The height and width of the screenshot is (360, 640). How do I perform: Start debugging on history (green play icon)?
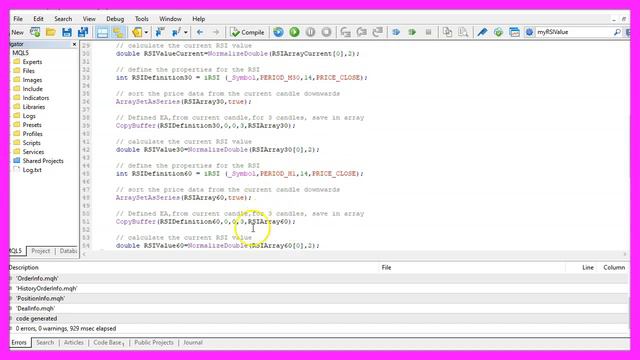pyautogui.click(x=294, y=32)
